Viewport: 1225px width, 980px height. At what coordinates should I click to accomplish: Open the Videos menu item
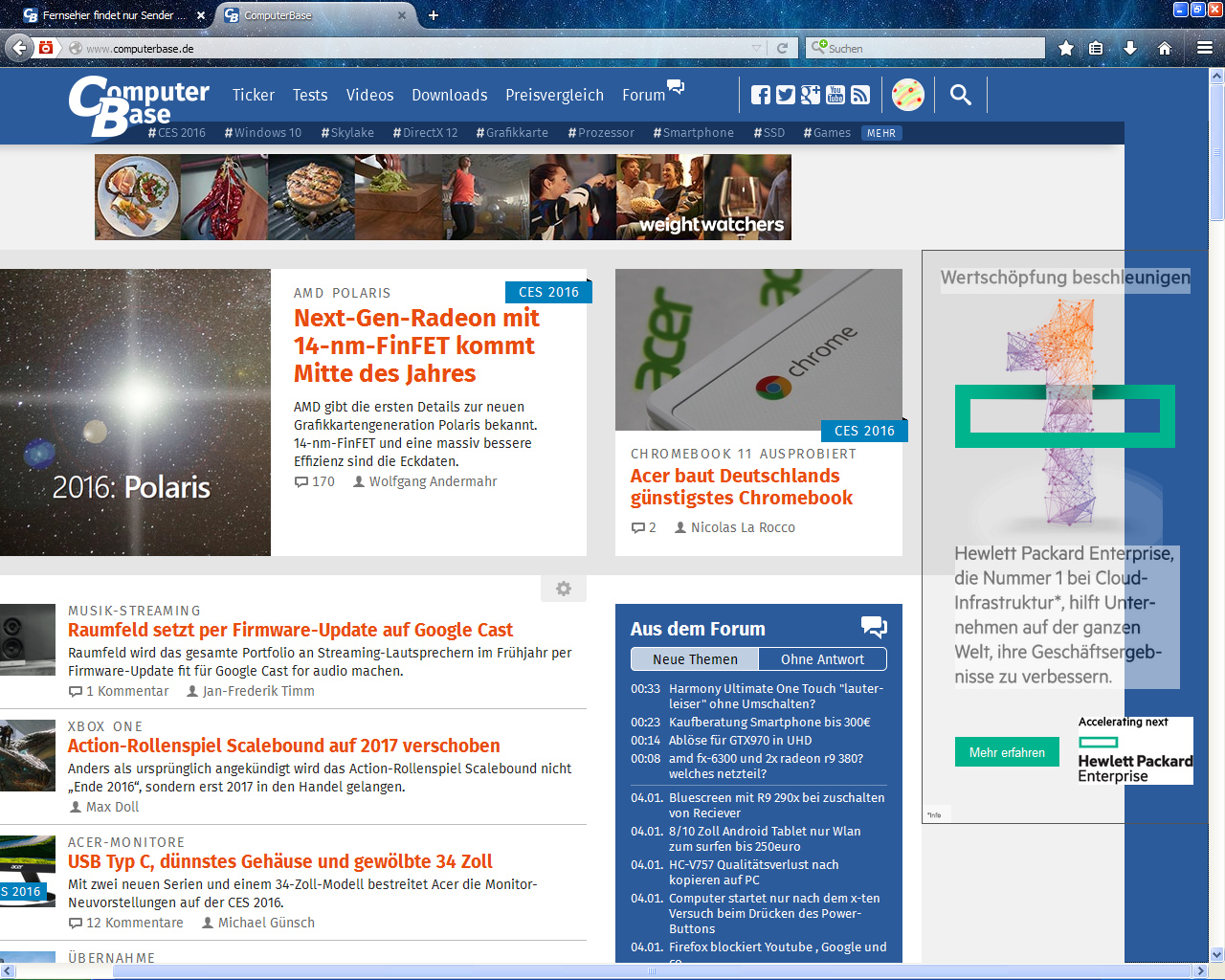coord(369,95)
